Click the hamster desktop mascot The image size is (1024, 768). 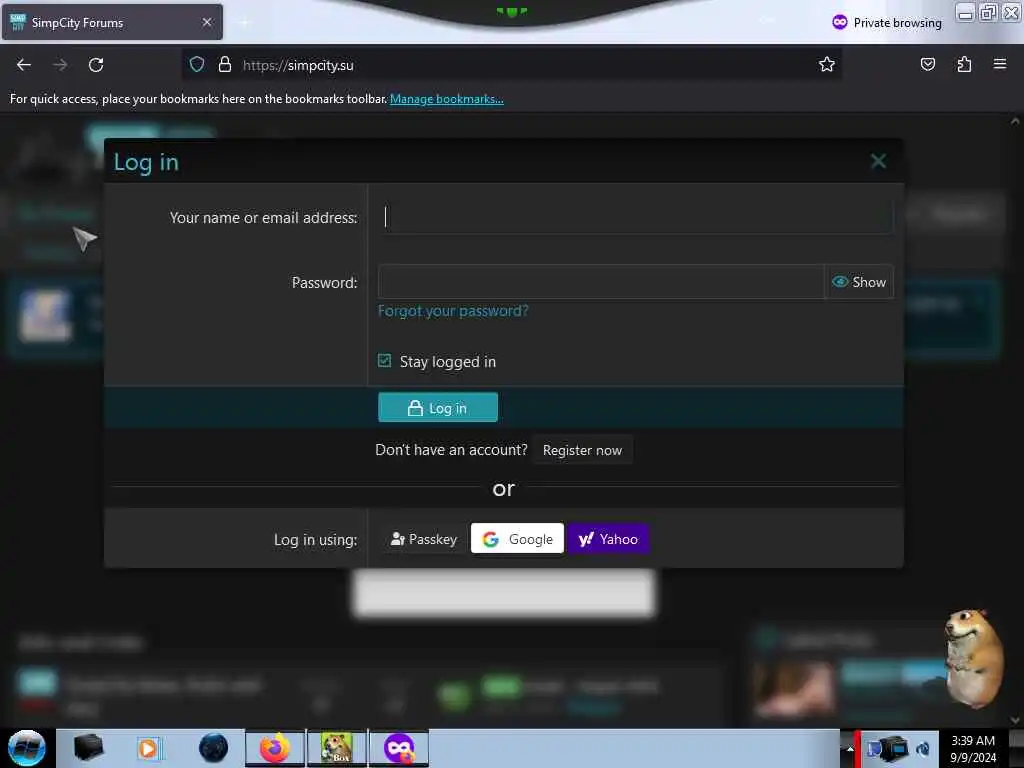pos(974,658)
